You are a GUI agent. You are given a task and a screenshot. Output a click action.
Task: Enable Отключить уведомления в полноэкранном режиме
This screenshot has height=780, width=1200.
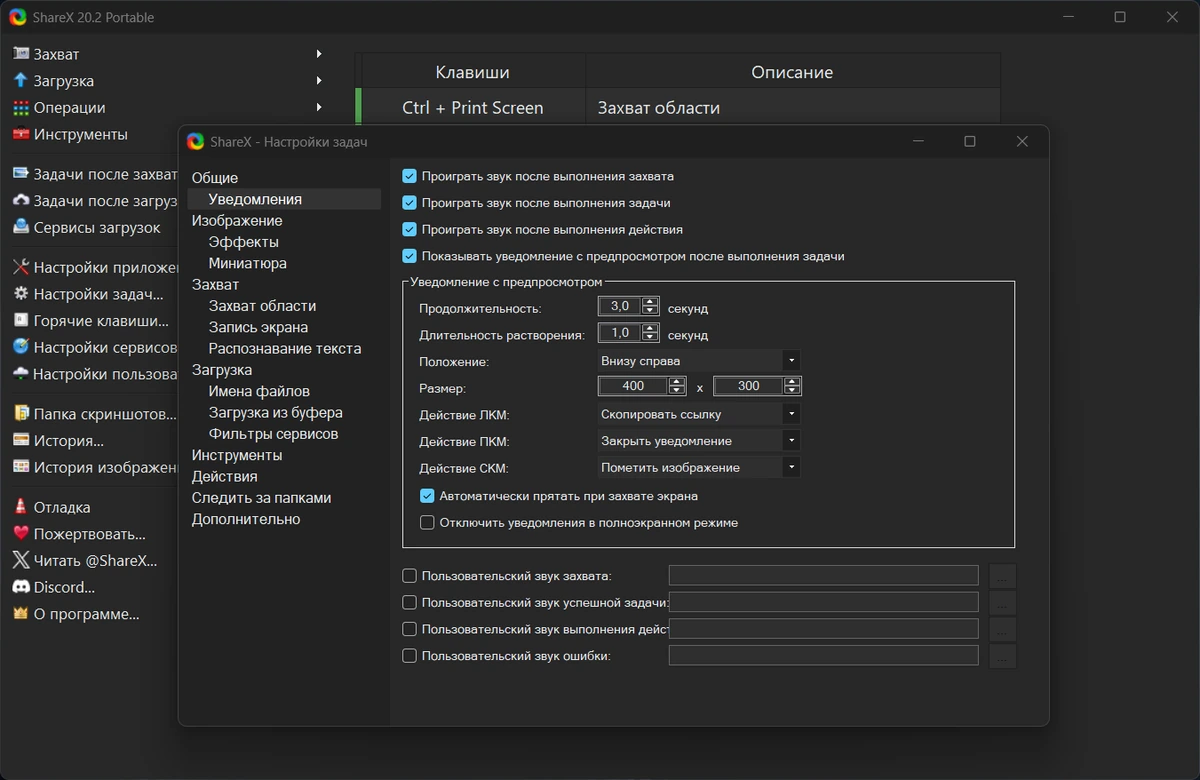pos(427,522)
